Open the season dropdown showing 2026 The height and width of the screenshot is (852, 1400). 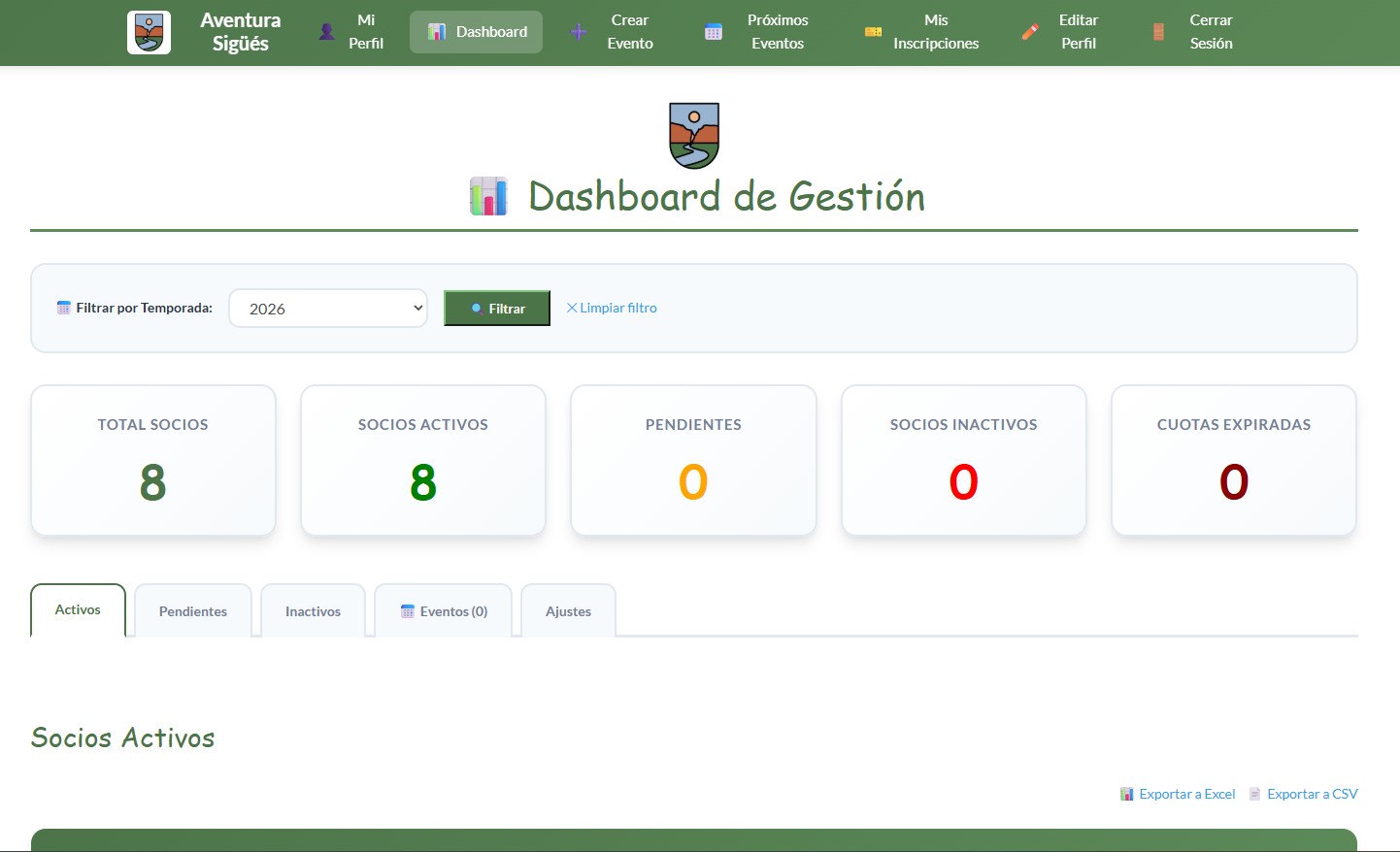328,309
